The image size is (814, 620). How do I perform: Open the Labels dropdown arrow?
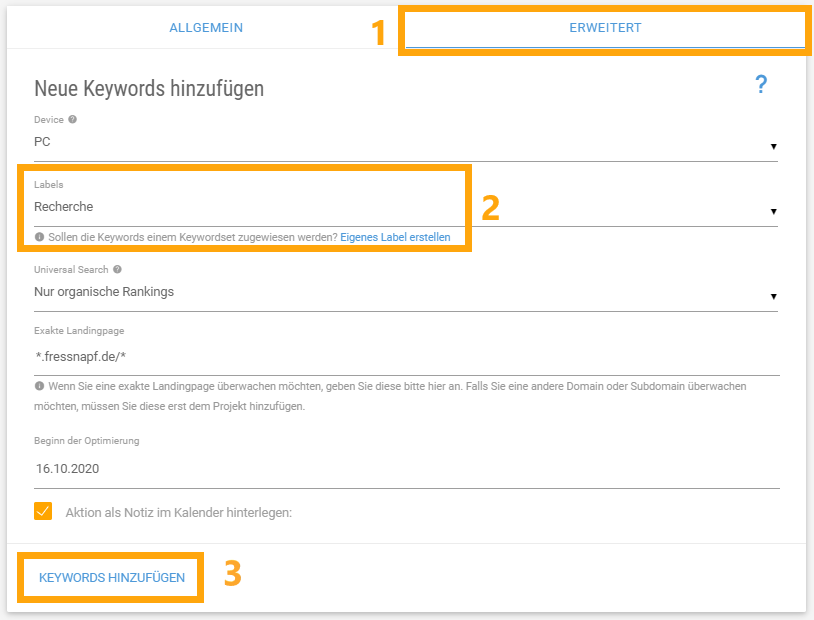click(x=774, y=211)
